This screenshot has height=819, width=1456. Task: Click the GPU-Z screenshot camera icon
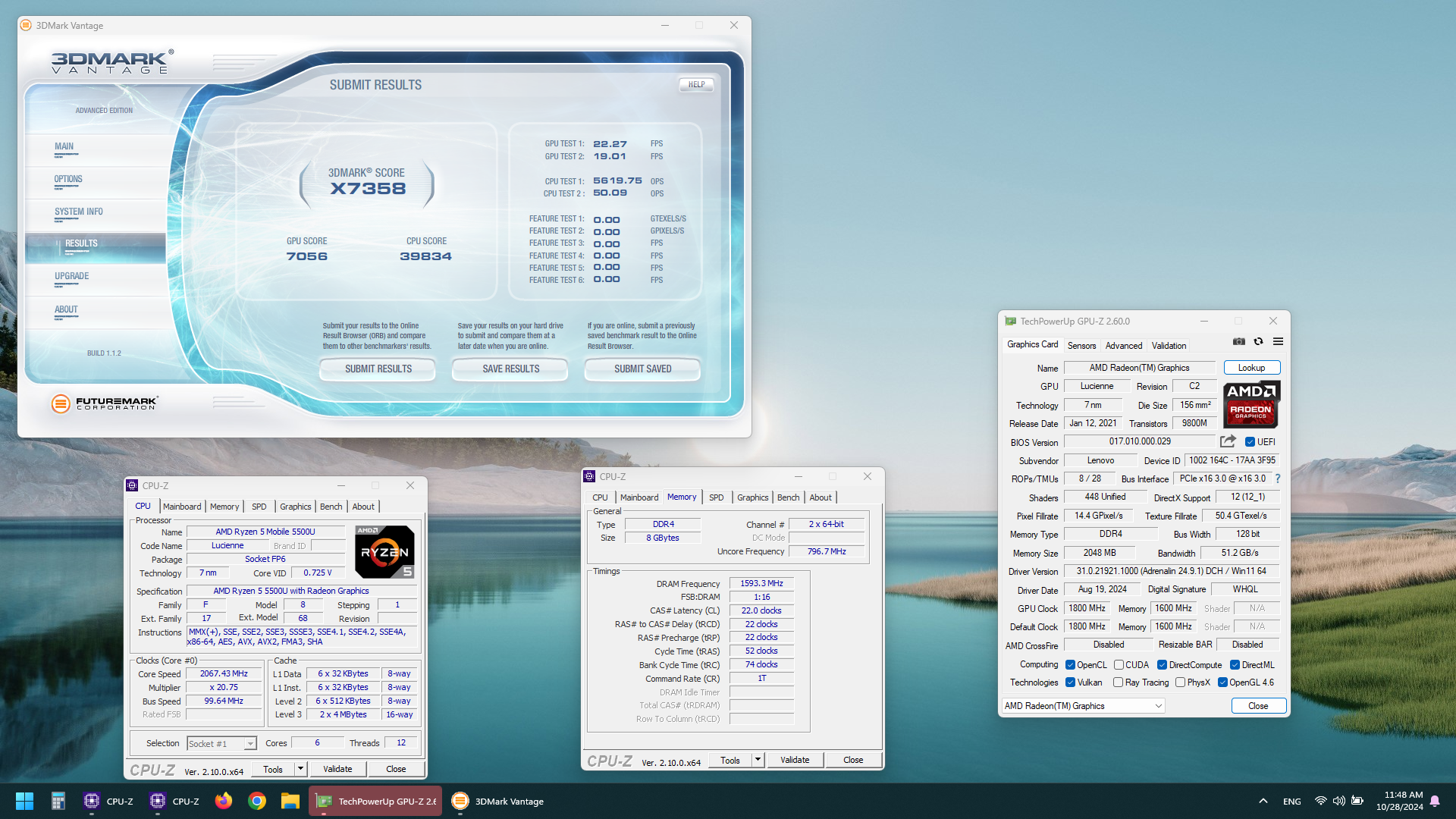click(x=1239, y=342)
